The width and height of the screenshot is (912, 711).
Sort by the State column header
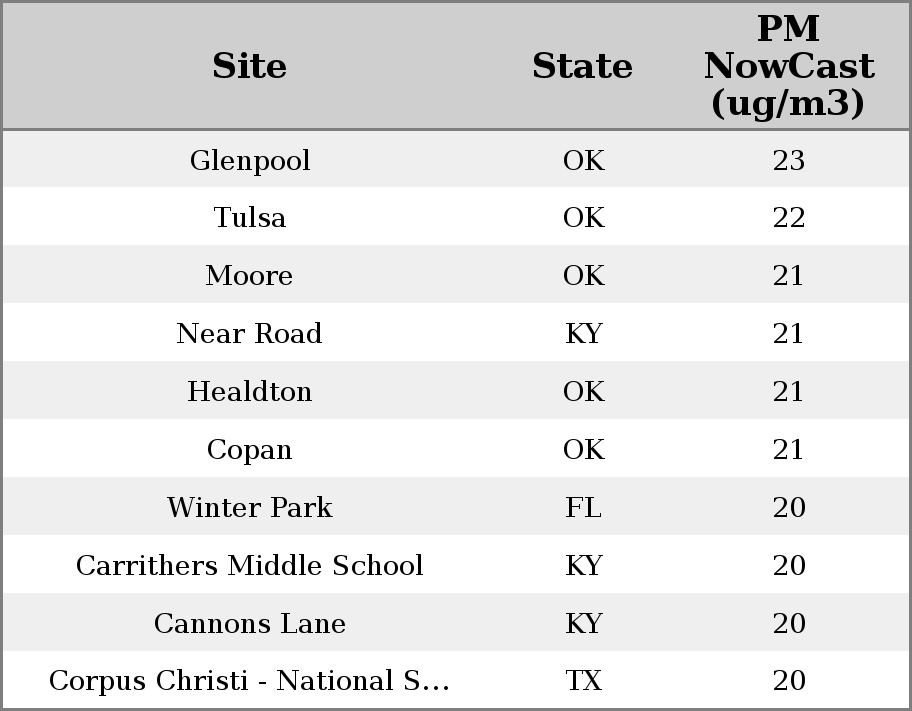coord(582,66)
